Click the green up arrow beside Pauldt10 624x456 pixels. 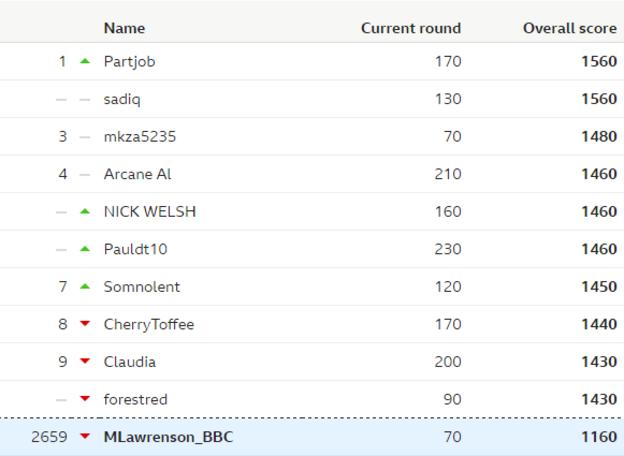point(85,249)
